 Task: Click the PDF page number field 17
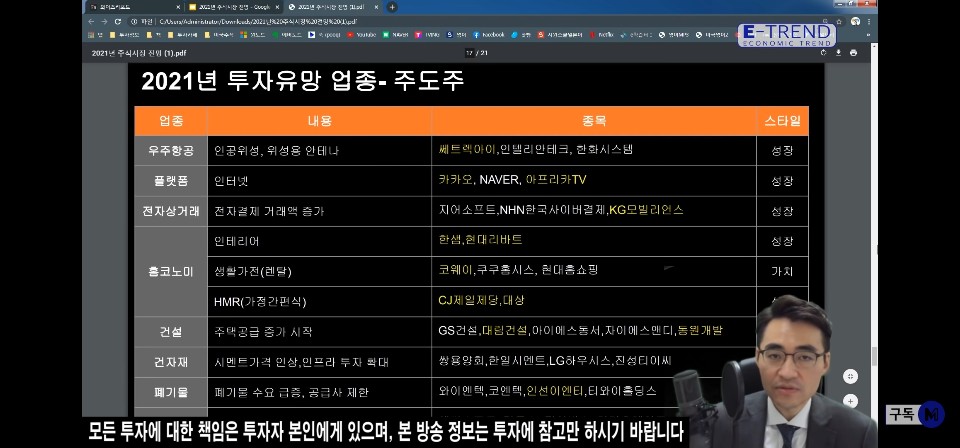(x=470, y=53)
